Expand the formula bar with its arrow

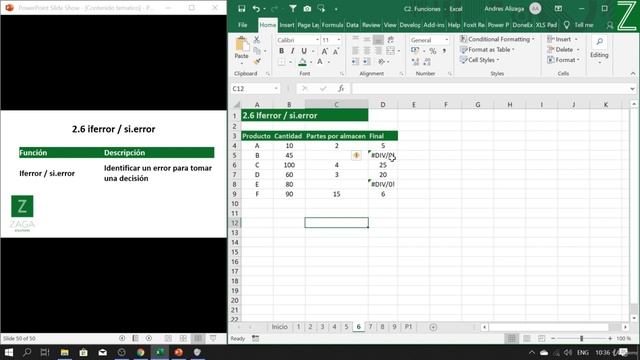tap(632, 89)
